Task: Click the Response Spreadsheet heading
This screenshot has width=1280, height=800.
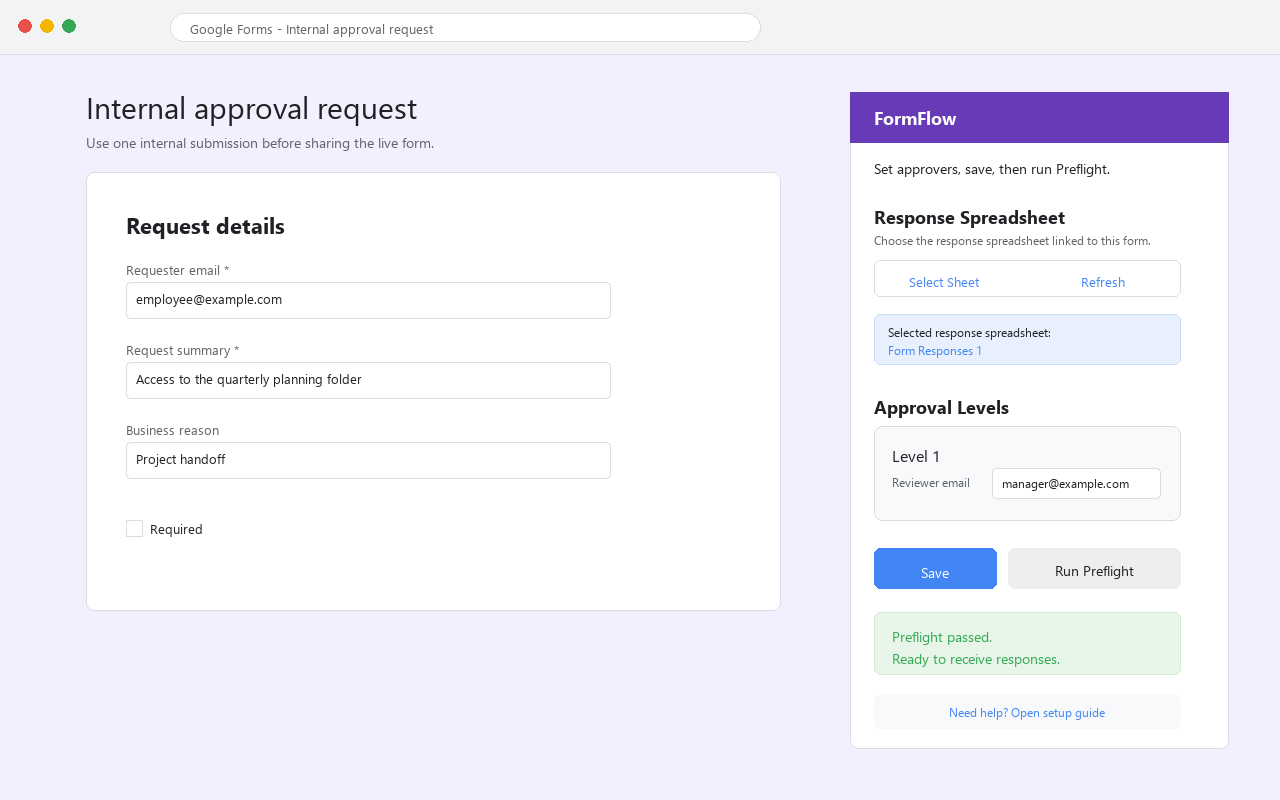Action: point(969,218)
